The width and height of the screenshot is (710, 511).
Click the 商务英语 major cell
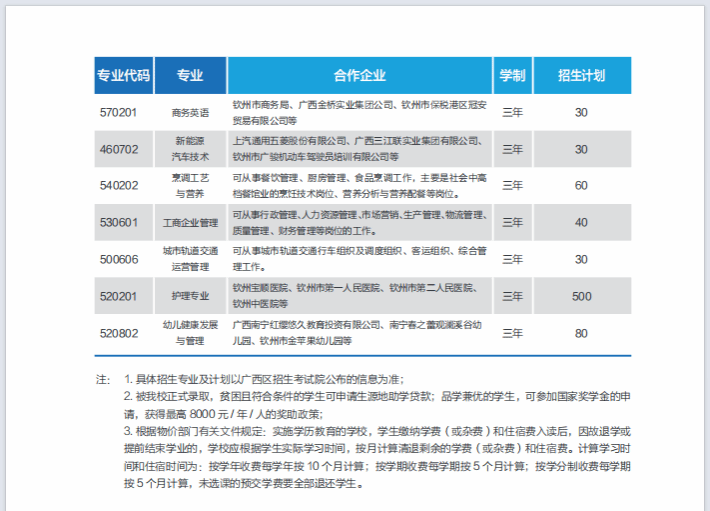[190, 112]
